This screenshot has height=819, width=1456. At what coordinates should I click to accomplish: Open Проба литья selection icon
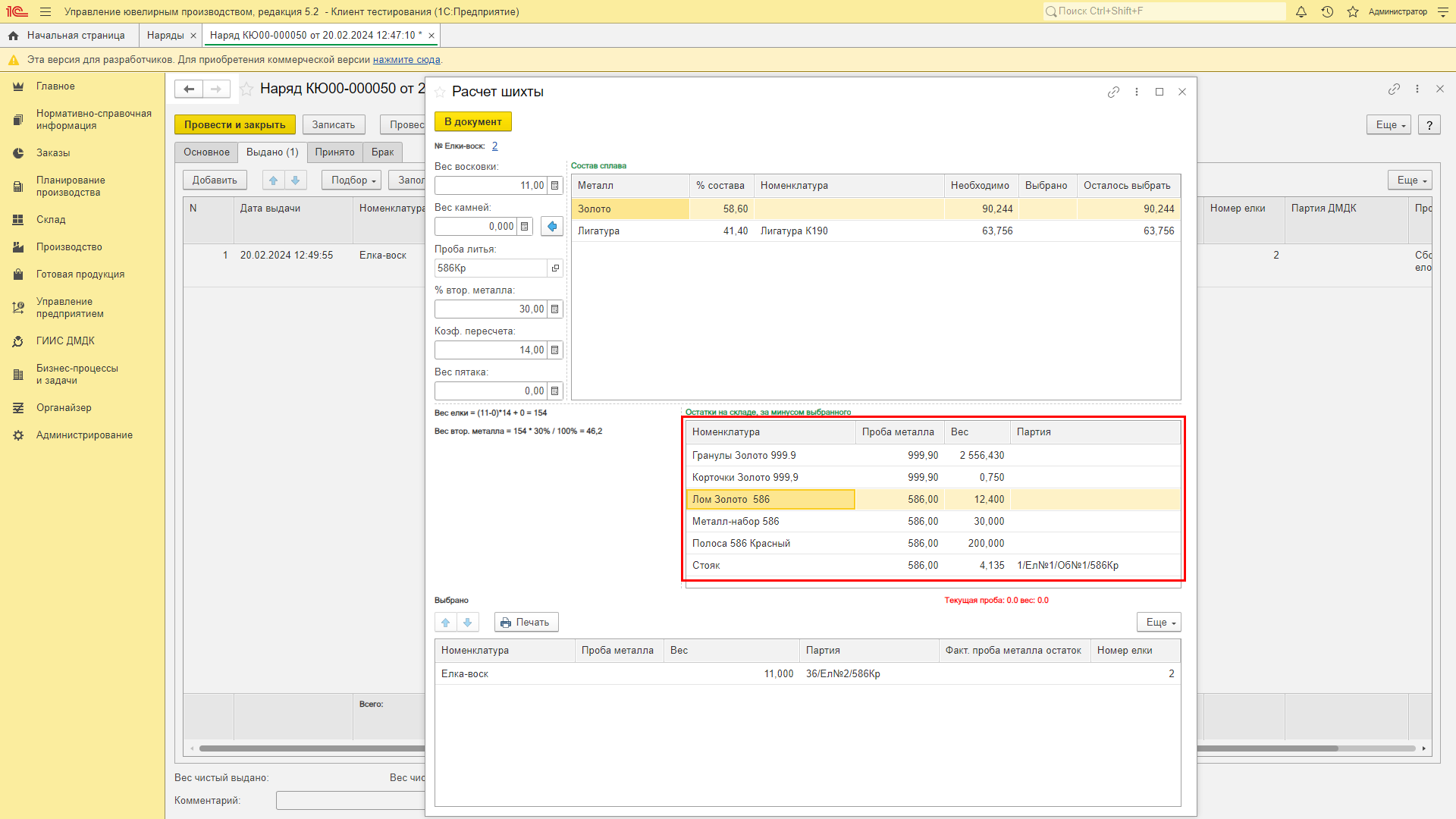coord(555,268)
